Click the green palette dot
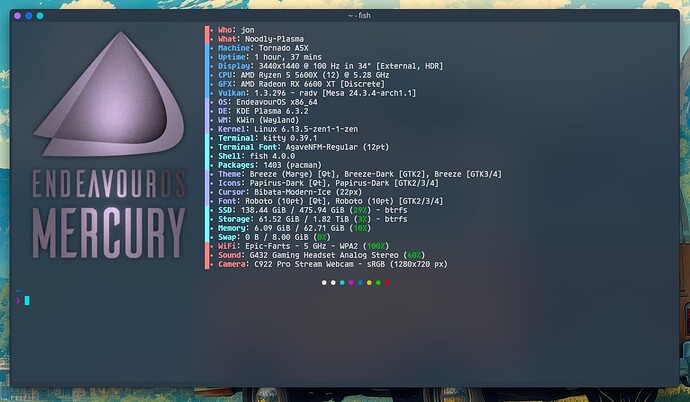The width and height of the screenshot is (690, 402). tap(378, 283)
